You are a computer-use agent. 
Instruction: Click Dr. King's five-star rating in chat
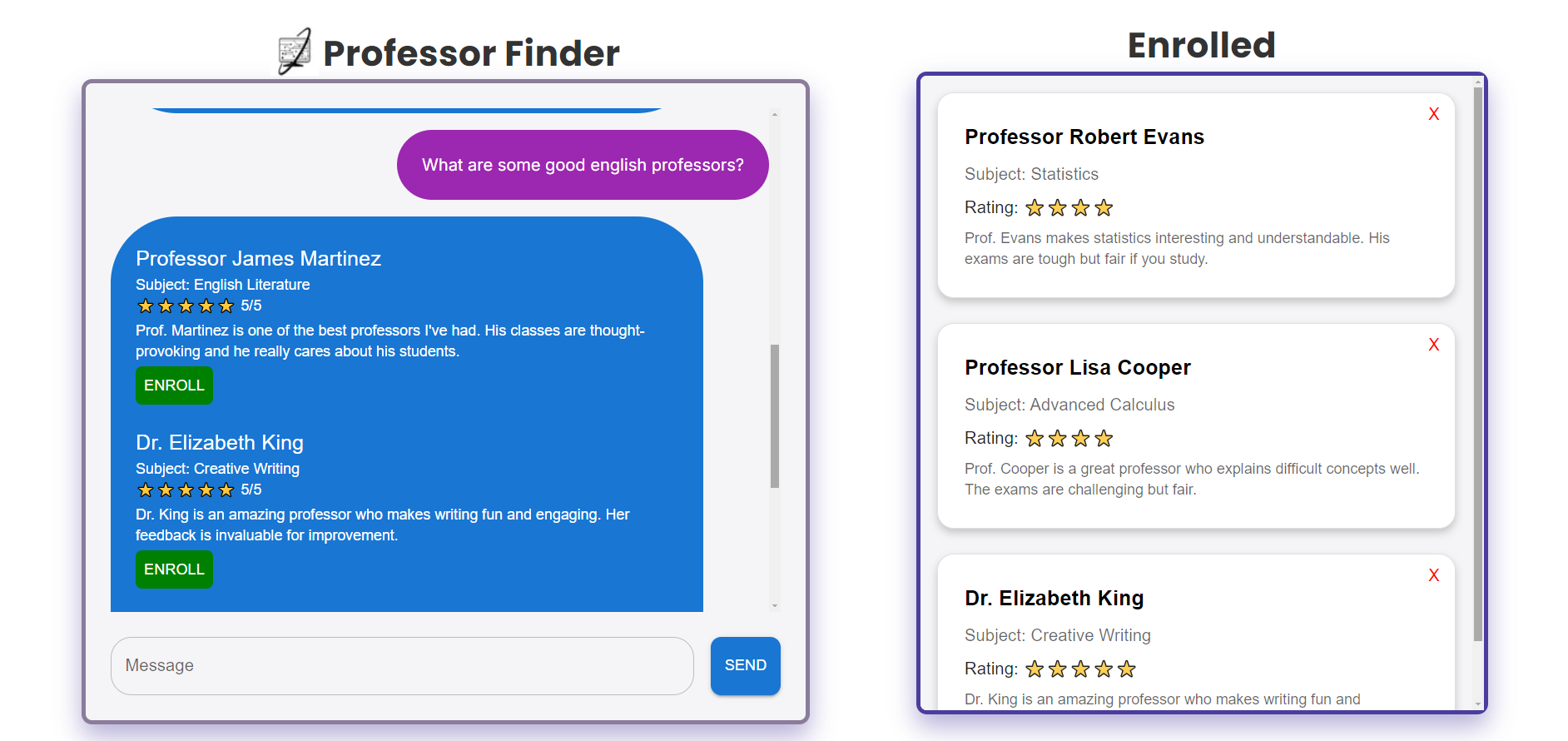(x=186, y=490)
